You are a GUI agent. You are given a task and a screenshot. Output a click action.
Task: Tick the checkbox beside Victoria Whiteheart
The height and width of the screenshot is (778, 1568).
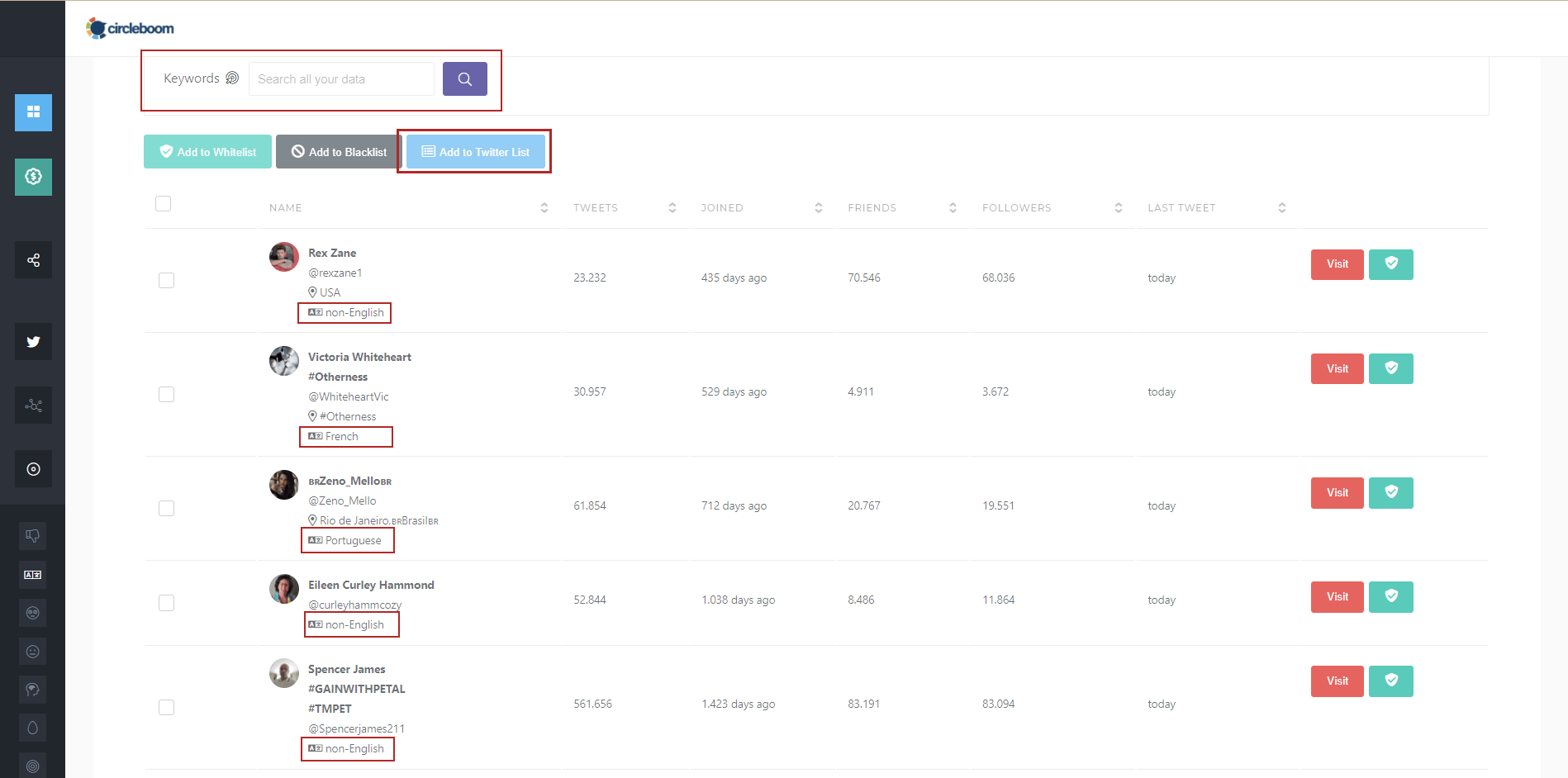[167, 395]
